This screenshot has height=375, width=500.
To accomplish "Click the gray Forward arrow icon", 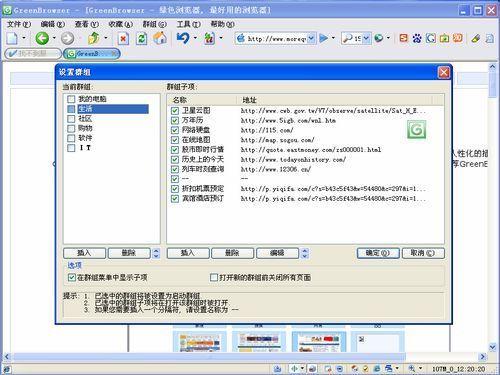I will coord(67,38).
